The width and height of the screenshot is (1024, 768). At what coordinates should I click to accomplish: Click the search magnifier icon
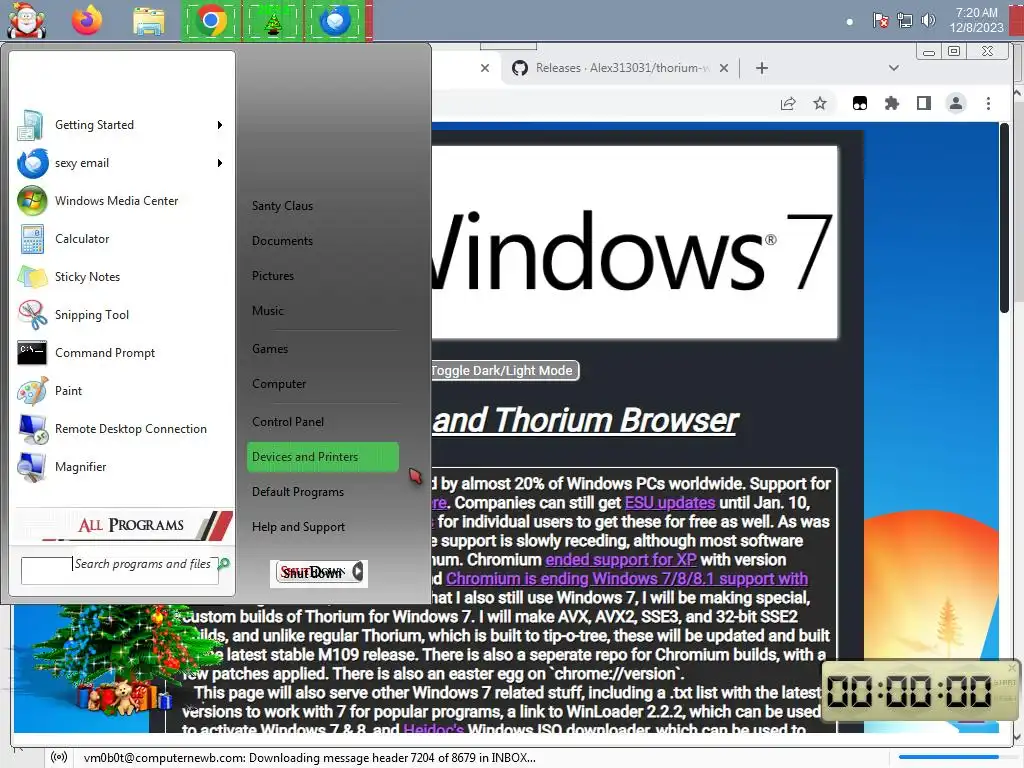point(224,564)
